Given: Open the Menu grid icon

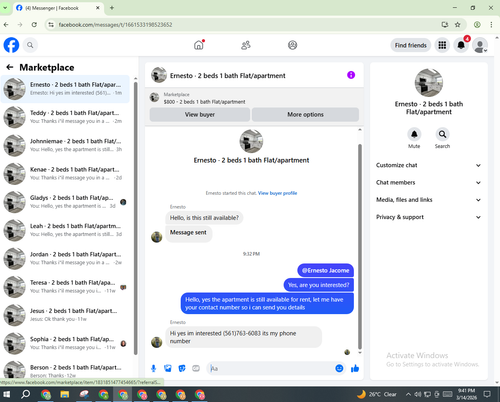Looking at the screenshot, I should [x=442, y=45].
